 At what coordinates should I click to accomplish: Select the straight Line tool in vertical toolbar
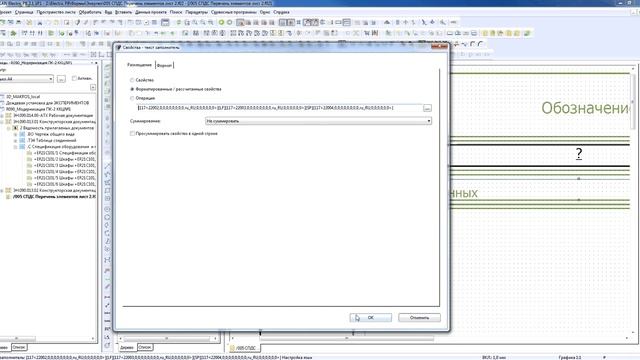click(107, 166)
